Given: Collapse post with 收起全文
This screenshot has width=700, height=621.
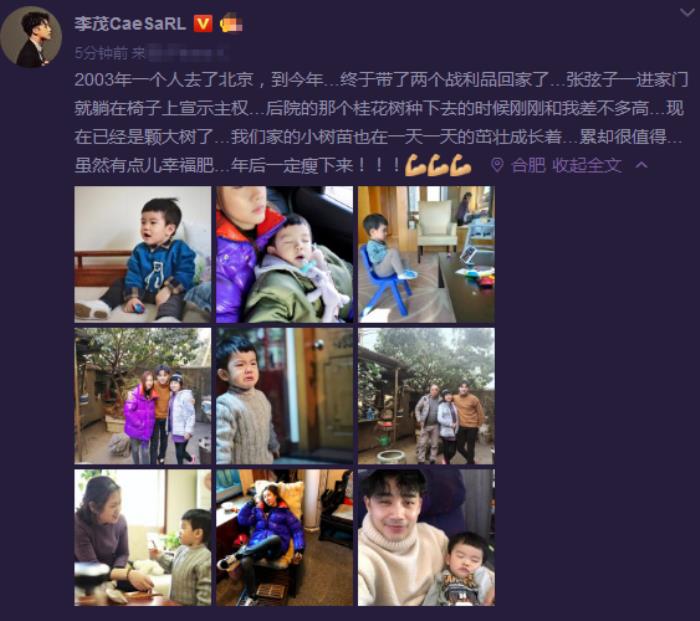Looking at the screenshot, I should [x=587, y=165].
